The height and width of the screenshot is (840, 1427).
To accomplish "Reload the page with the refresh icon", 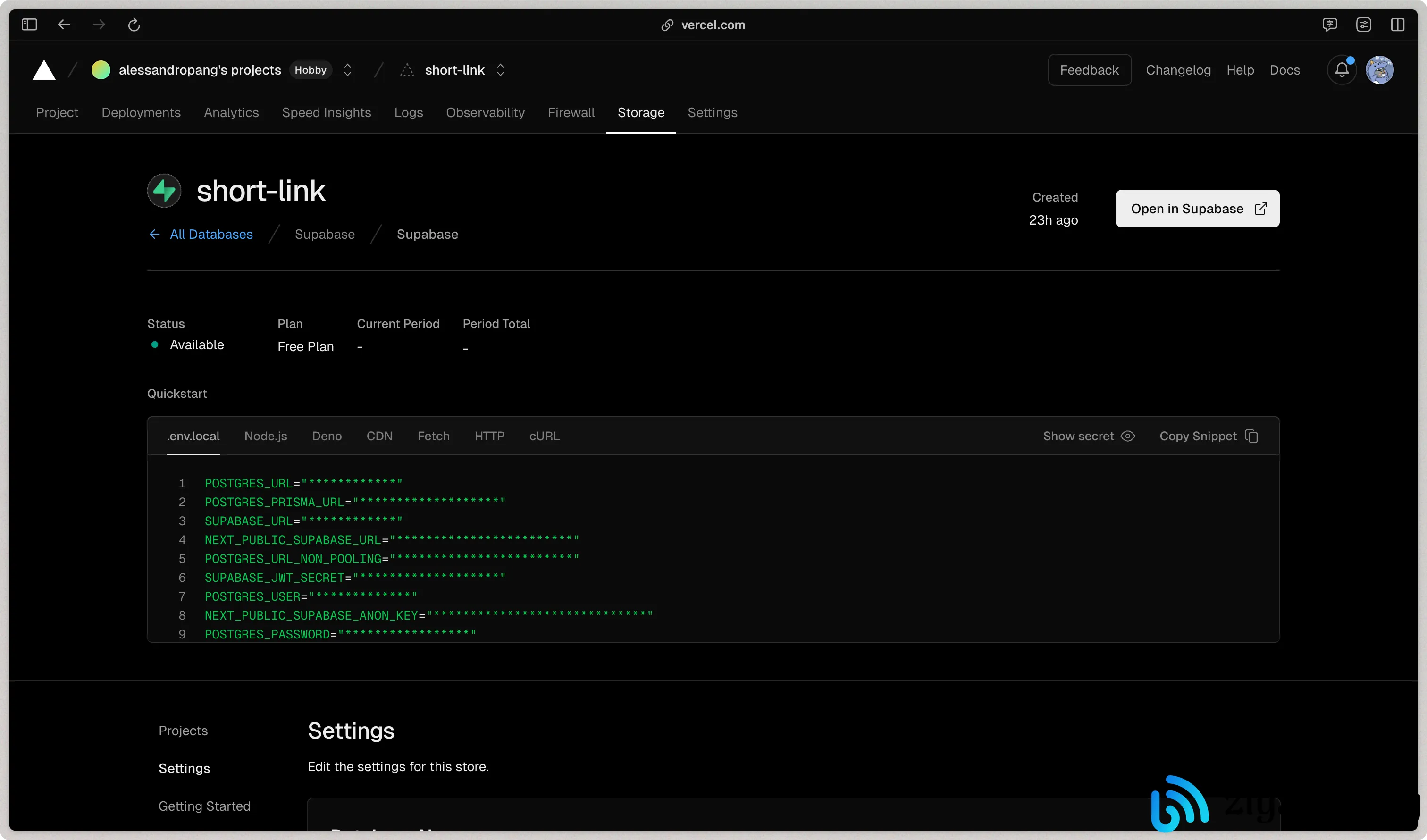I will click(x=134, y=25).
